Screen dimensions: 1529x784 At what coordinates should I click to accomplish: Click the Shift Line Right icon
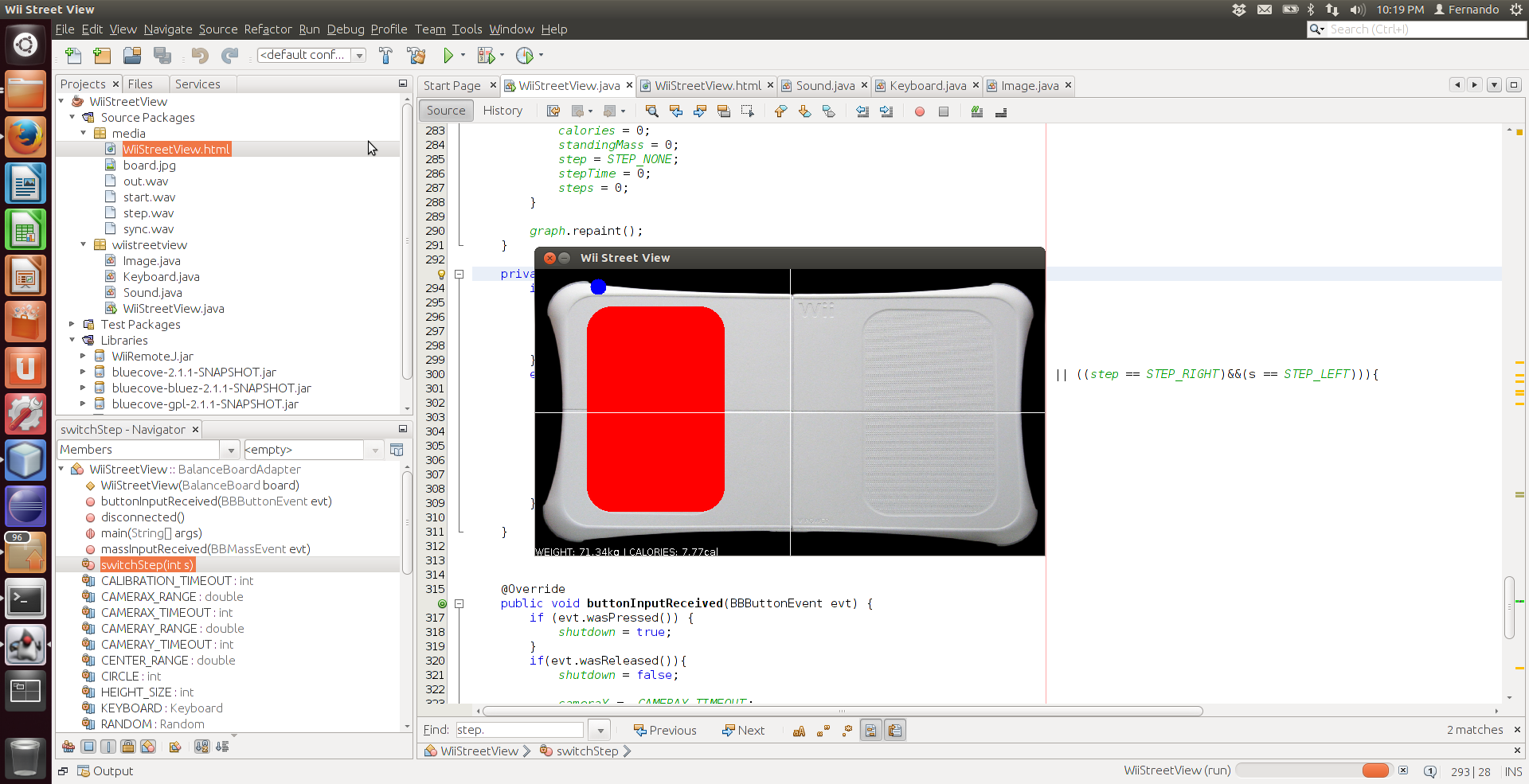pos(886,111)
